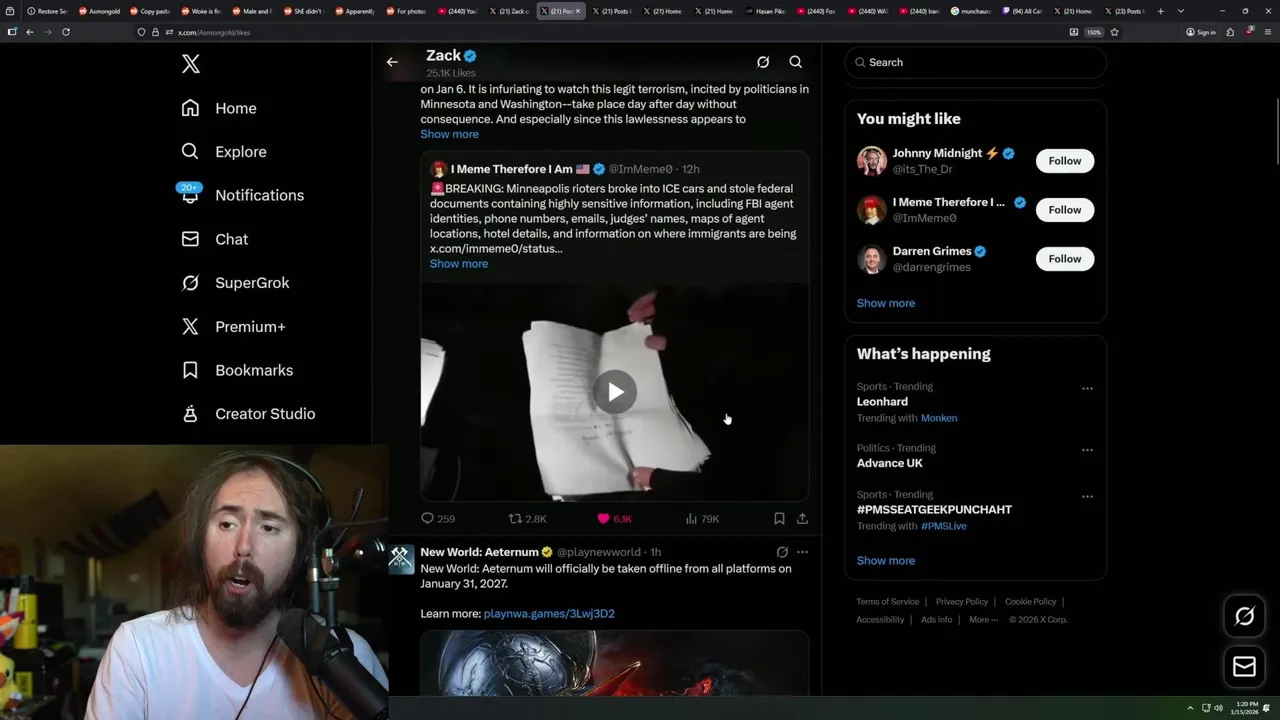This screenshot has height=720, width=1280.
Task: Open more options for #PMSSEATGEEKPUNCHAHT trend
Action: (x=1087, y=496)
